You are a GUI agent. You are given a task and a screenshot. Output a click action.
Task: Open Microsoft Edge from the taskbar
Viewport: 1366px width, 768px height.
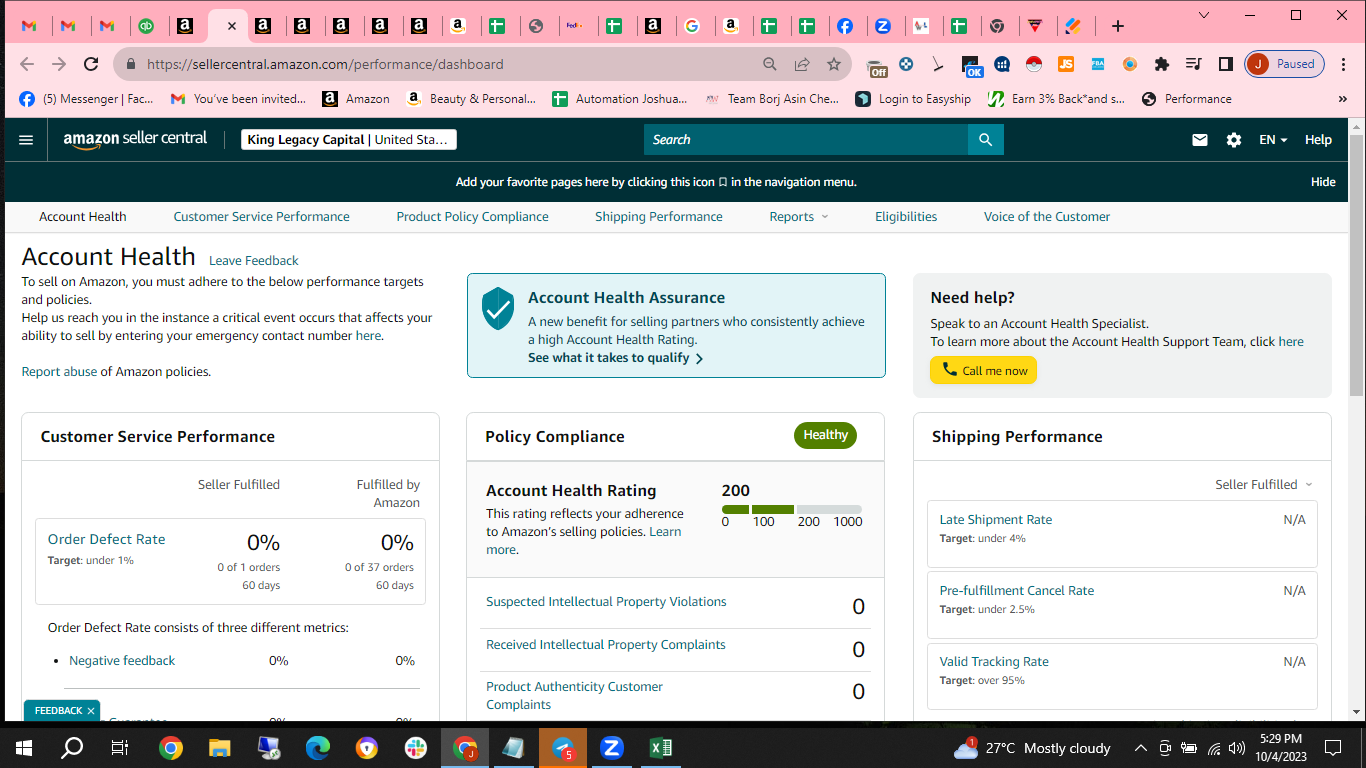(318, 748)
